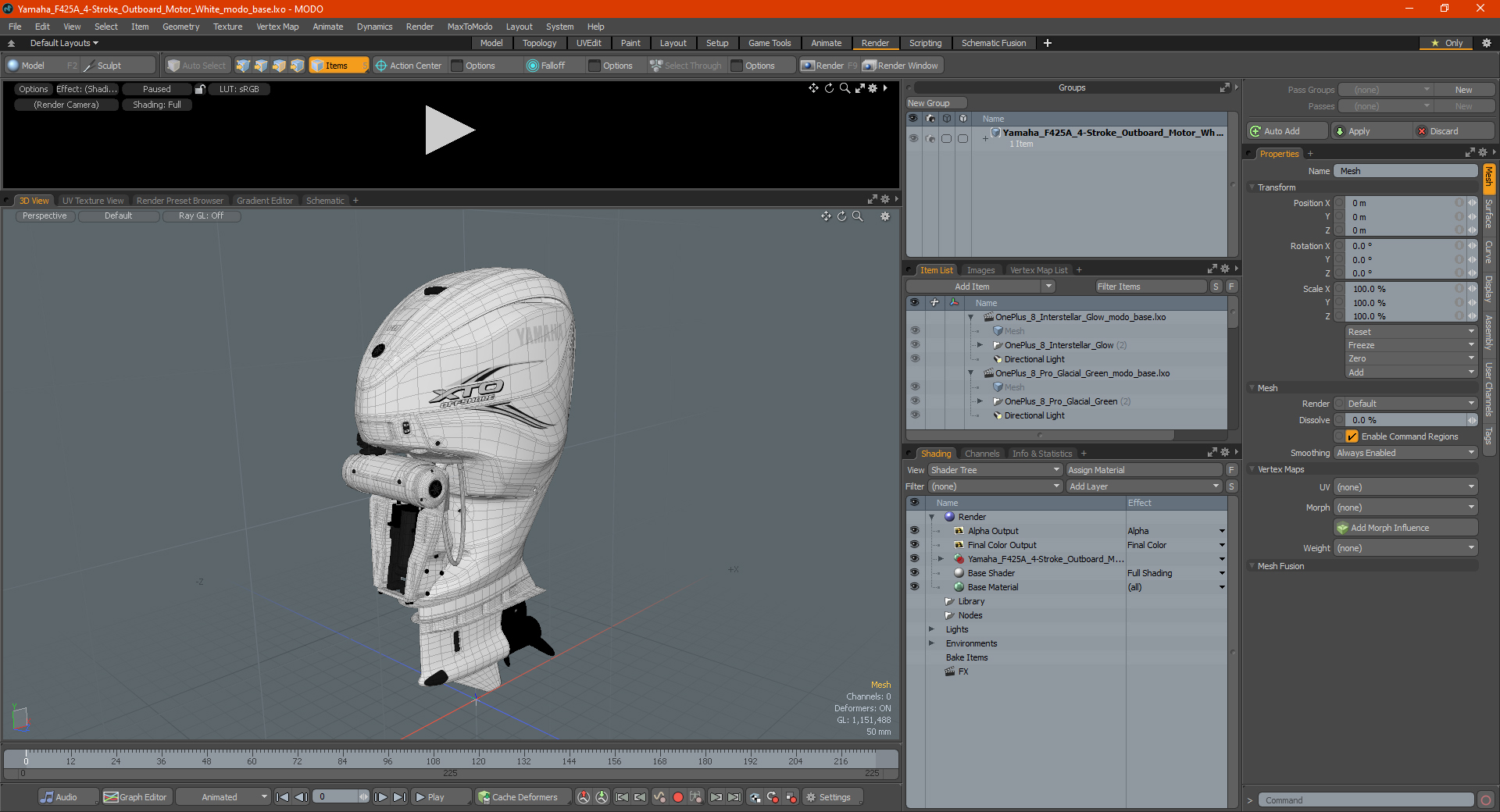The width and height of the screenshot is (1500, 812).
Task: Hide the OnePlus_8_Interstellar_Glow item
Action: tap(915, 345)
